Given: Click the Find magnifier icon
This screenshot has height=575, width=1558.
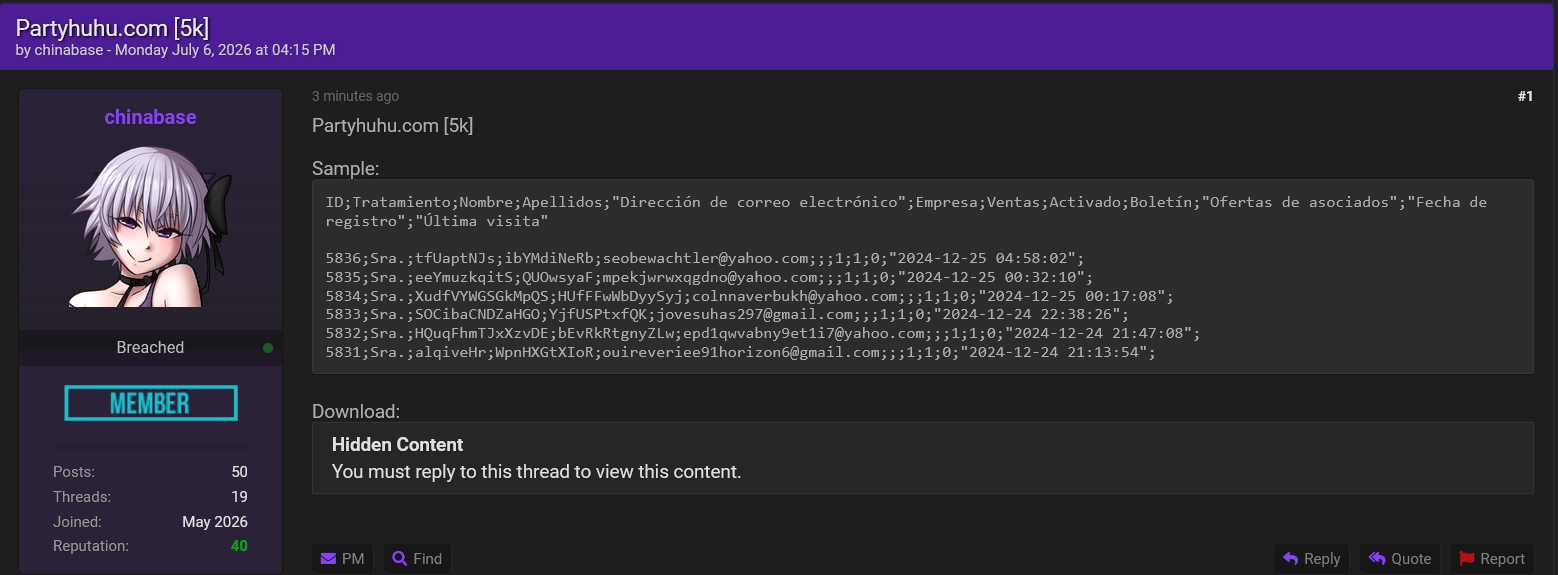Looking at the screenshot, I should (399, 559).
